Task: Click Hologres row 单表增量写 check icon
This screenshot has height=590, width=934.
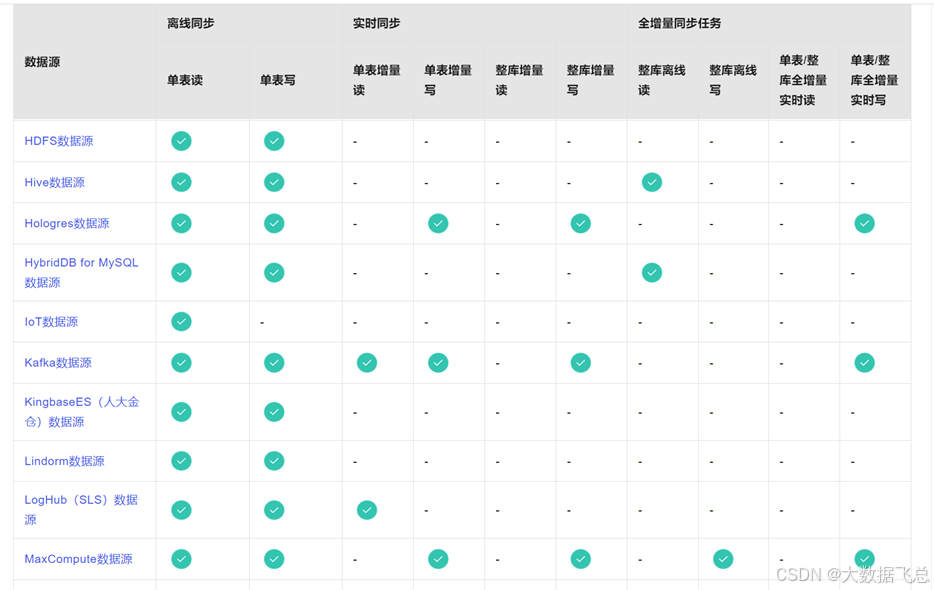Action: tap(438, 223)
